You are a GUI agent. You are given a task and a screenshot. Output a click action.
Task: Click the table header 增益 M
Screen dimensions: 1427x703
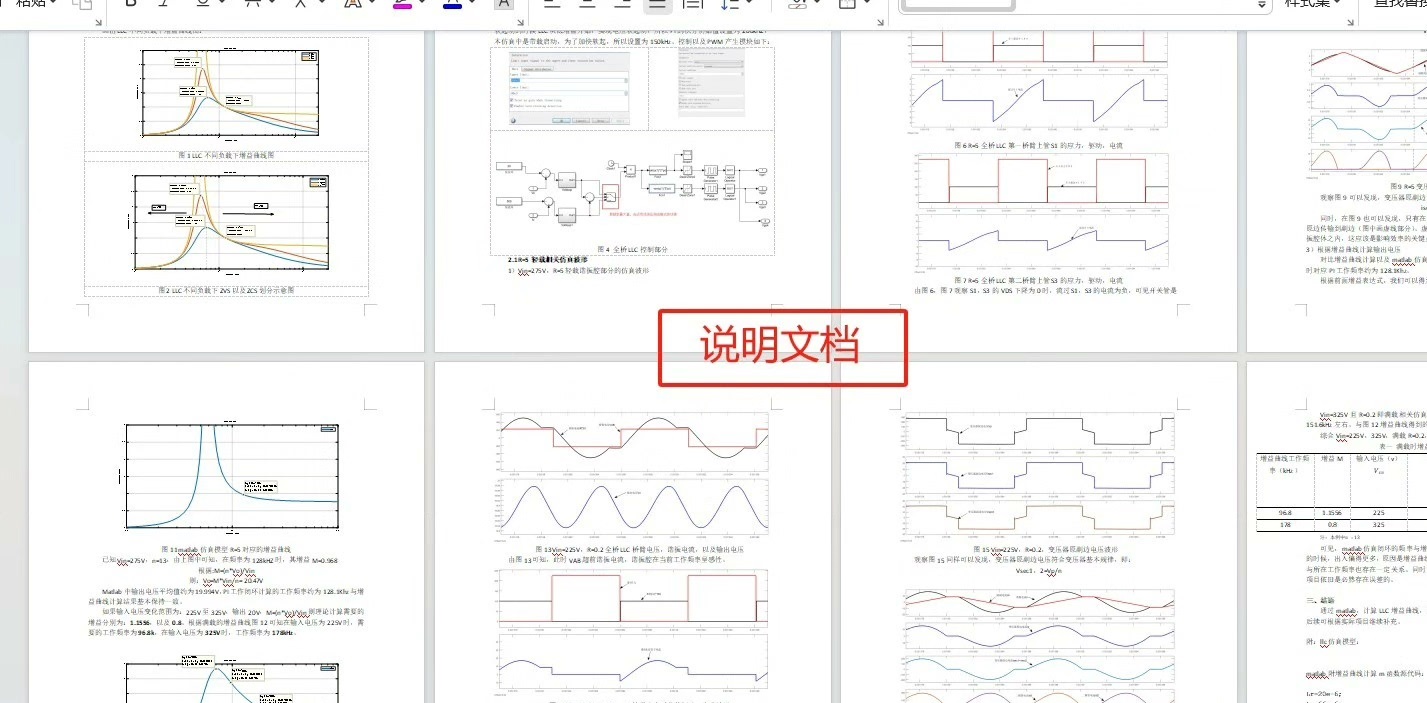1331,458
